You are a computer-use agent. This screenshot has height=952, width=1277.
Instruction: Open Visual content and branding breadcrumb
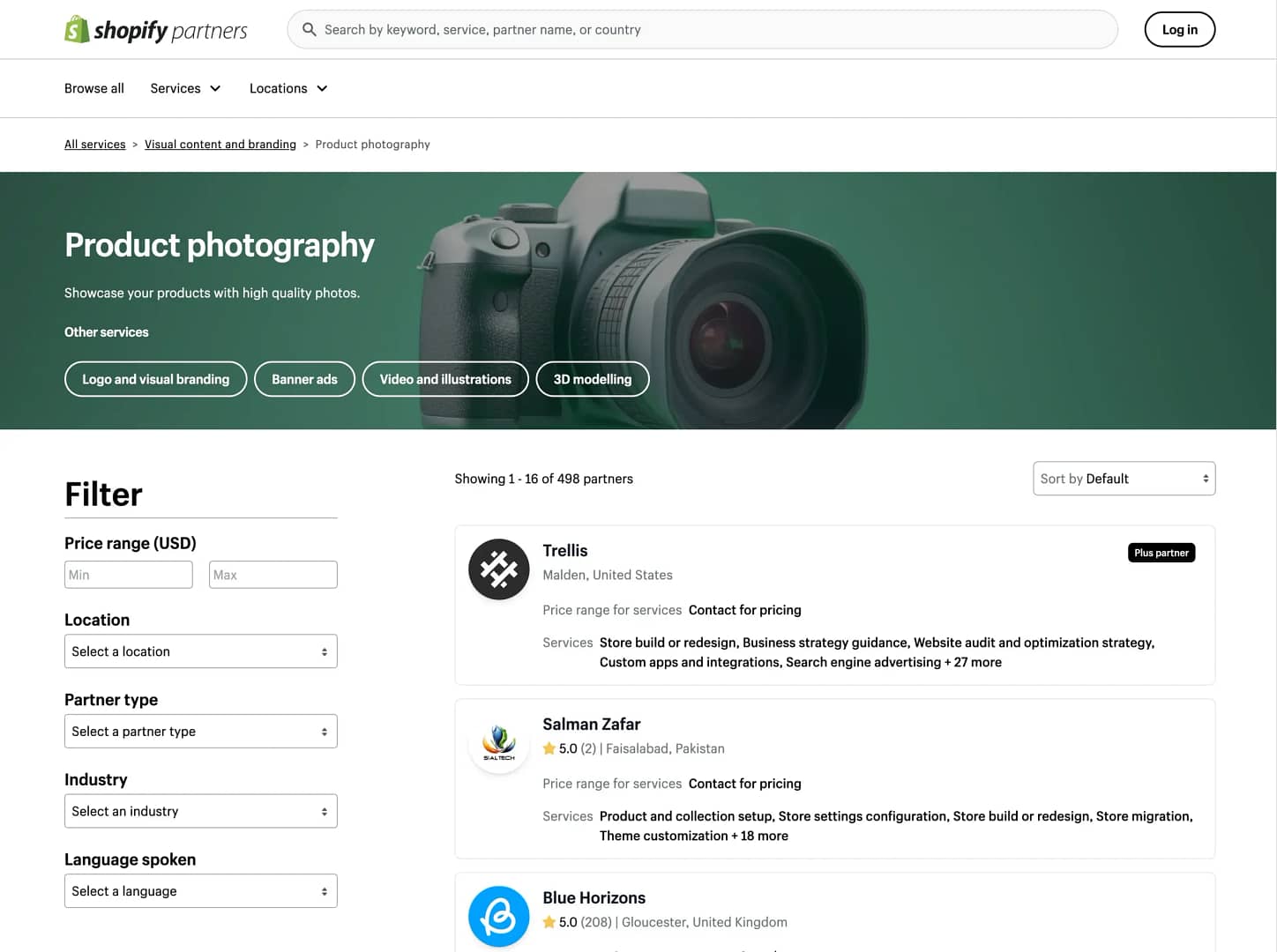(x=220, y=145)
